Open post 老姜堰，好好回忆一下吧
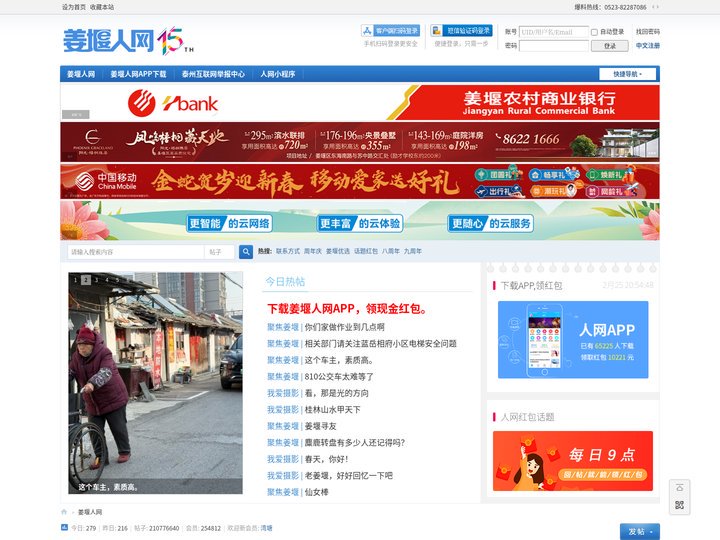 click(x=349, y=476)
